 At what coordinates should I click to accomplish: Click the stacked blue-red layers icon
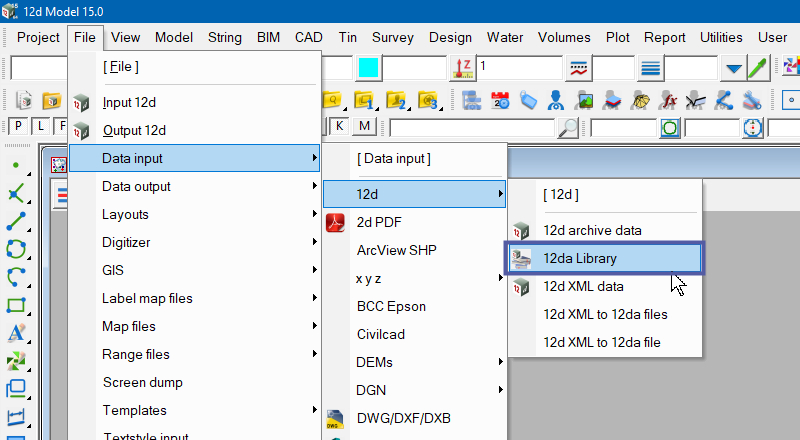pyautogui.click(x=612, y=100)
